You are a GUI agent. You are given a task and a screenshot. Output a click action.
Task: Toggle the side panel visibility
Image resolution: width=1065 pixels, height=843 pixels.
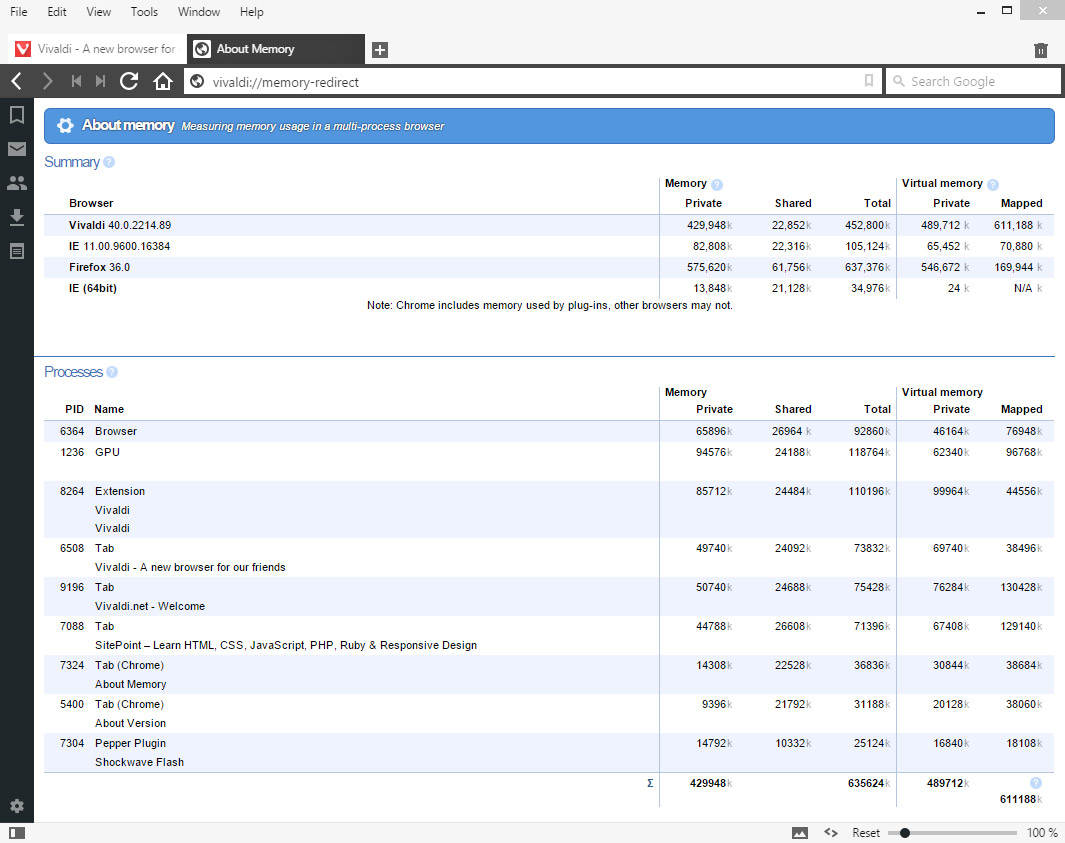coord(16,833)
